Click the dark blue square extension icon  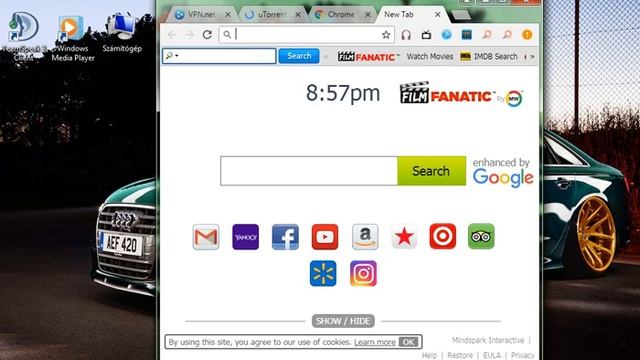467,35
